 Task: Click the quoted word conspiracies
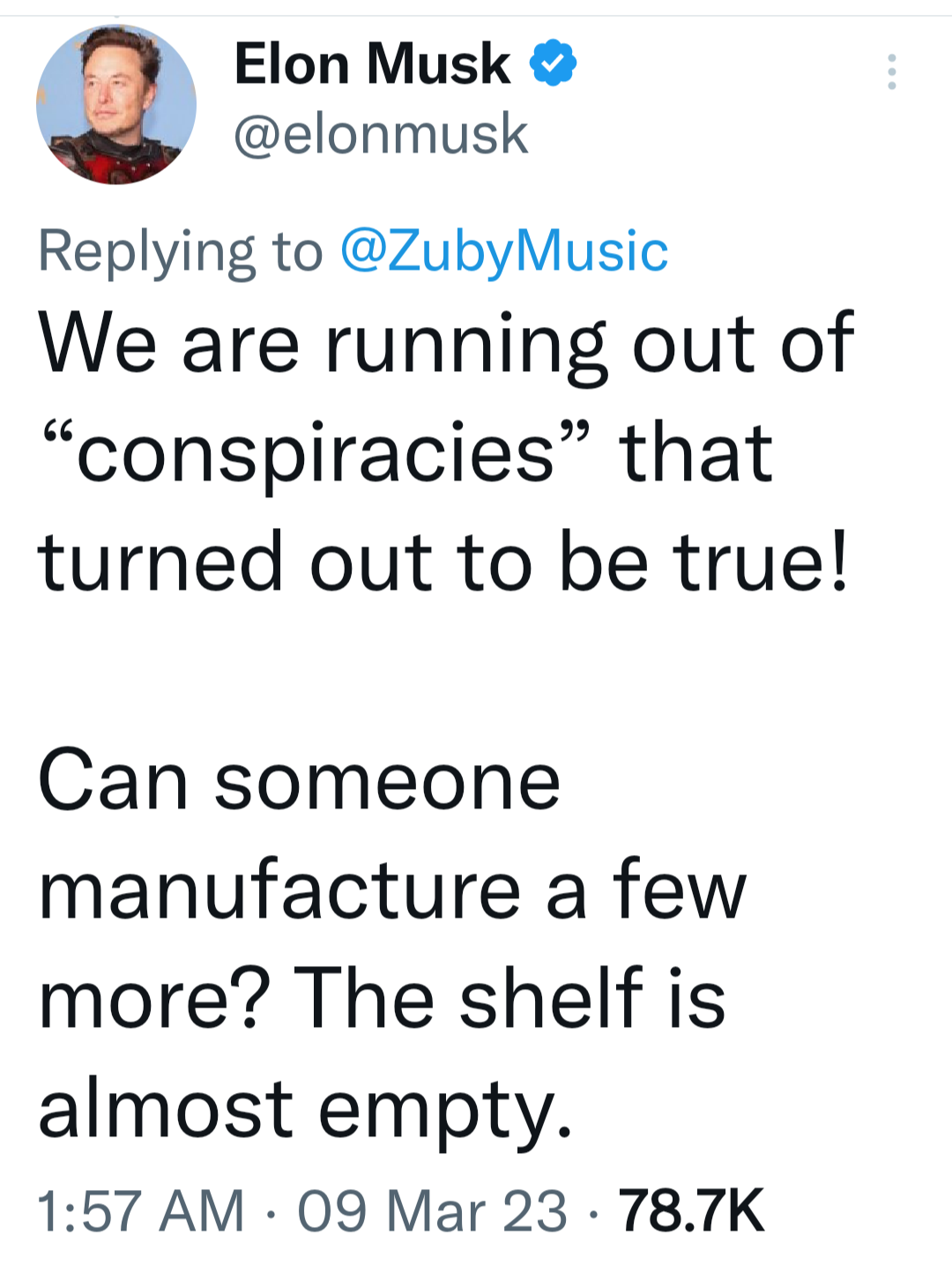pos(315,453)
